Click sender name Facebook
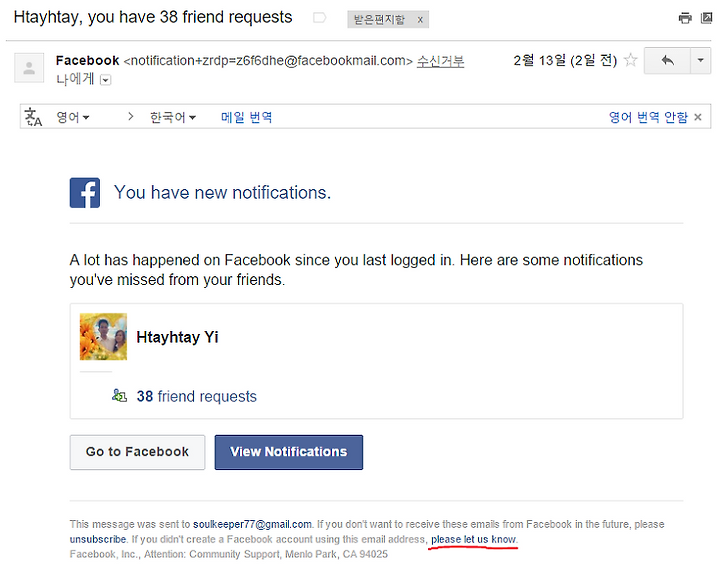Screen dimensions: 720x570 [87, 61]
